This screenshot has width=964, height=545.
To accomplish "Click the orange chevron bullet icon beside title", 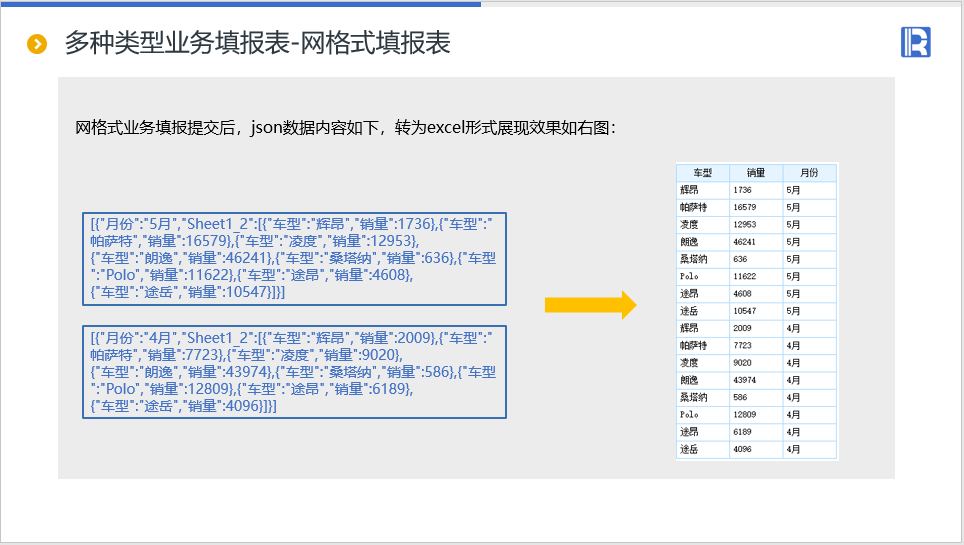I will (x=37, y=44).
